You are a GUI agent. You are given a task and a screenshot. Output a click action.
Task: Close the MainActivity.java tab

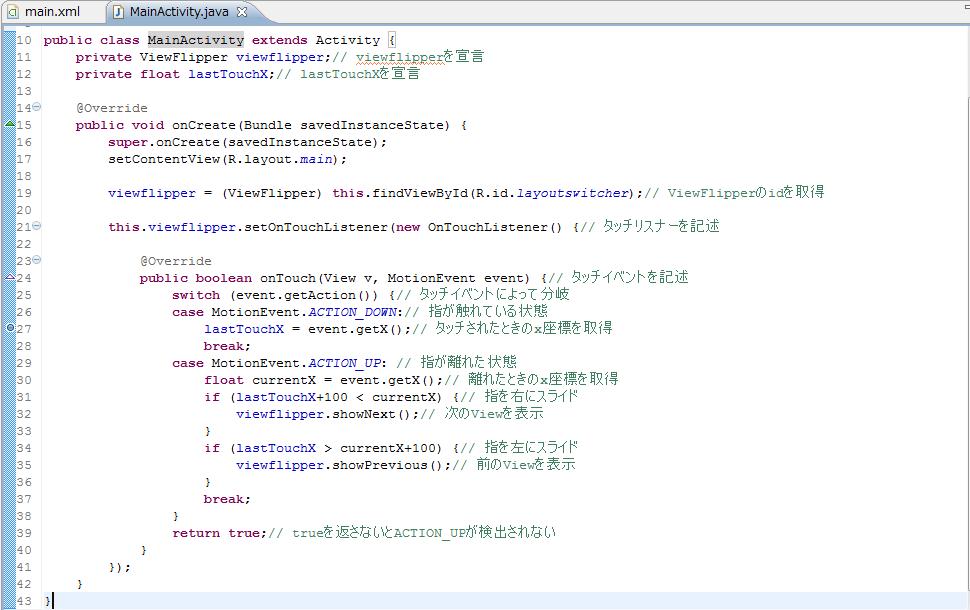[x=242, y=13]
